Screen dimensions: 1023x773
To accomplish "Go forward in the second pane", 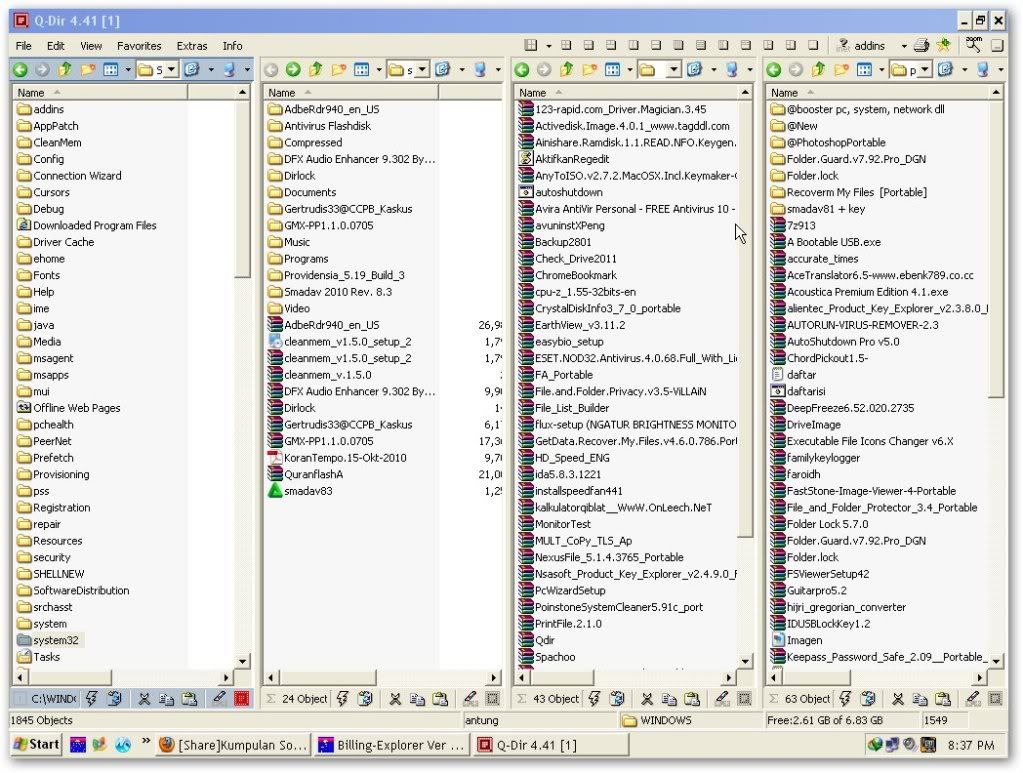I will [x=293, y=69].
